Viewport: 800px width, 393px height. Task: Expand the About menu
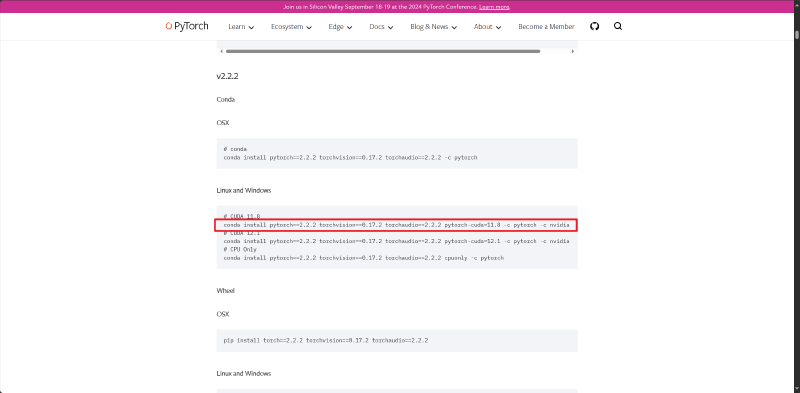(x=487, y=27)
